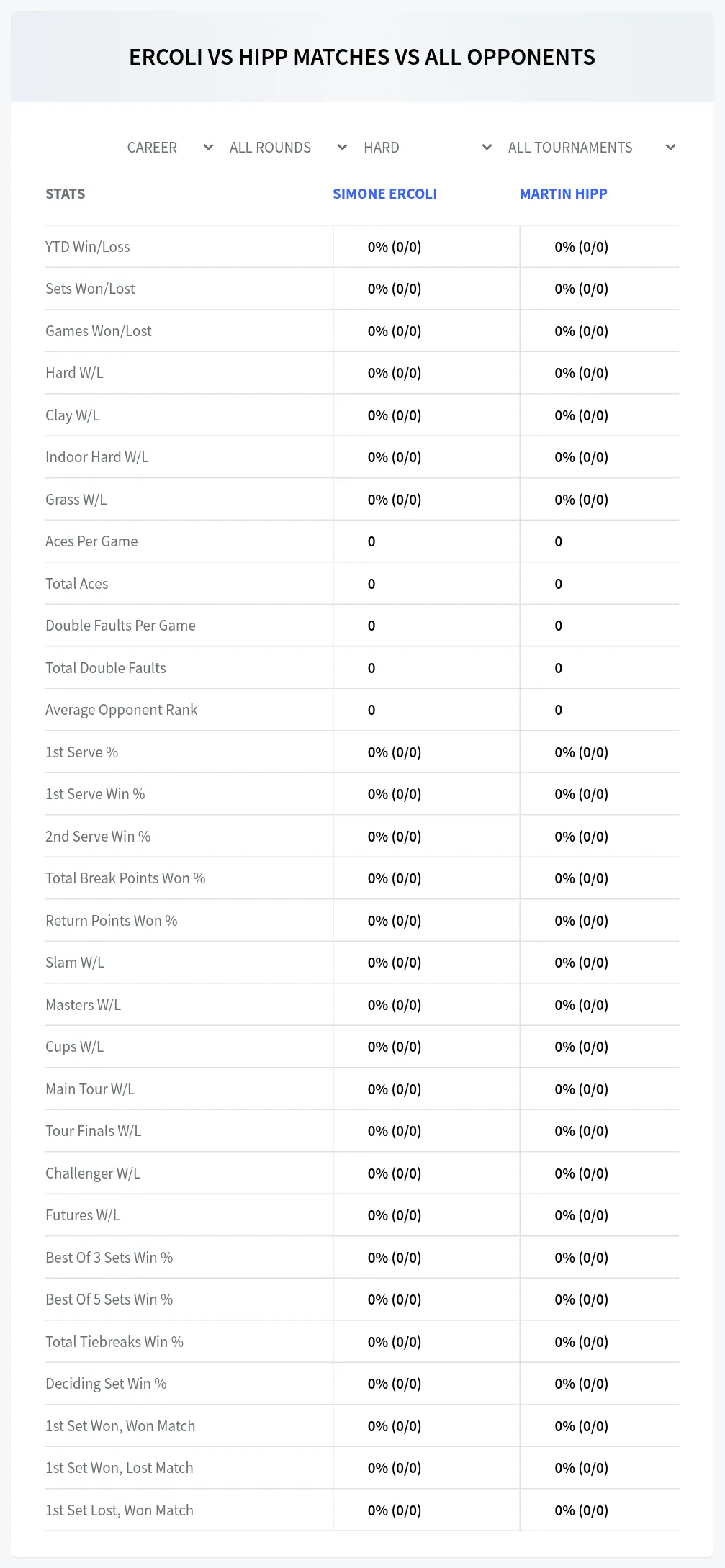
Task: Click the Aces Per Game row label
Action: pyautogui.click(x=91, y=541)
